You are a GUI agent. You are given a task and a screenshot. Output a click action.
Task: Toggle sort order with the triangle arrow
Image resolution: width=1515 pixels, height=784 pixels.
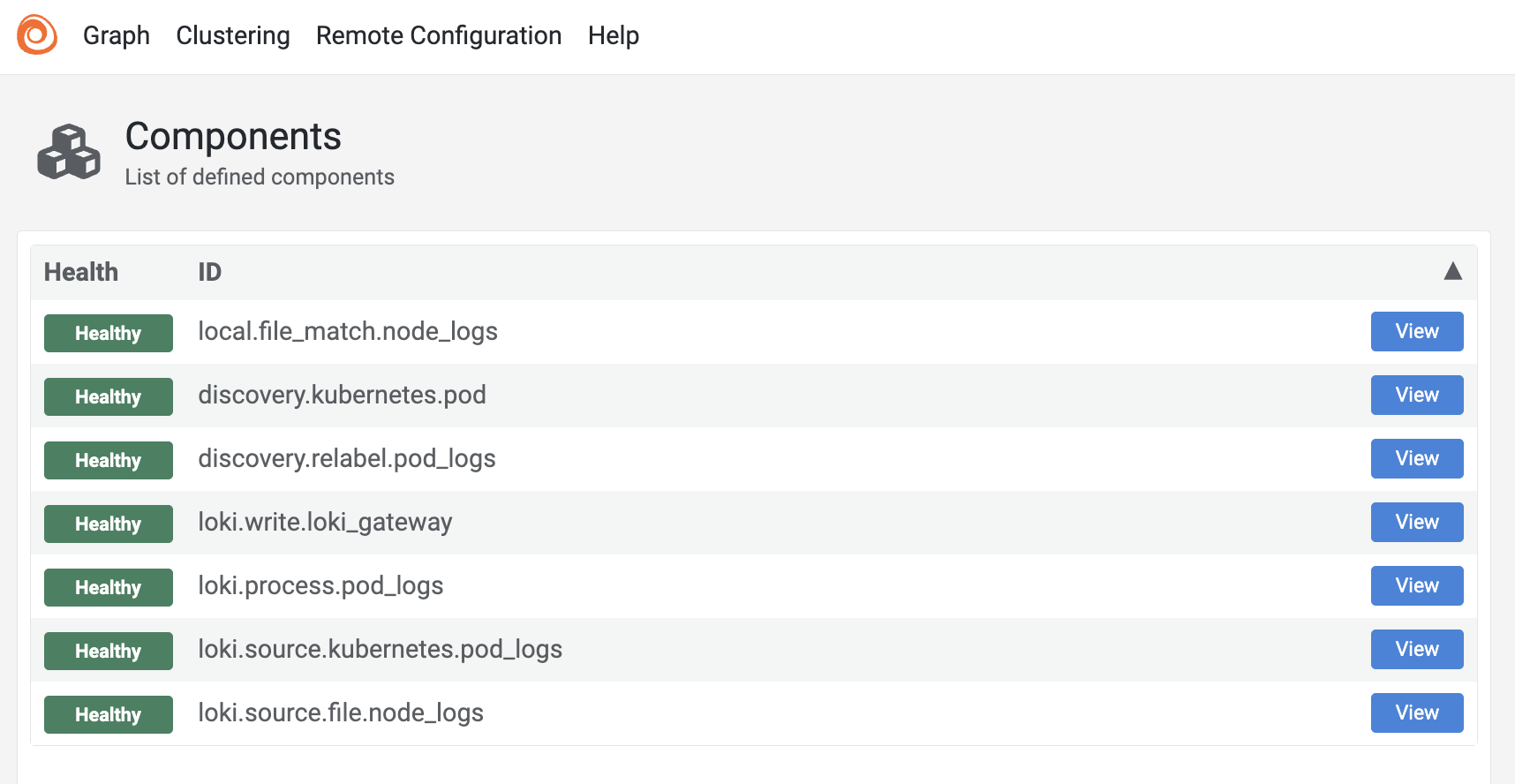point(1452,271)
